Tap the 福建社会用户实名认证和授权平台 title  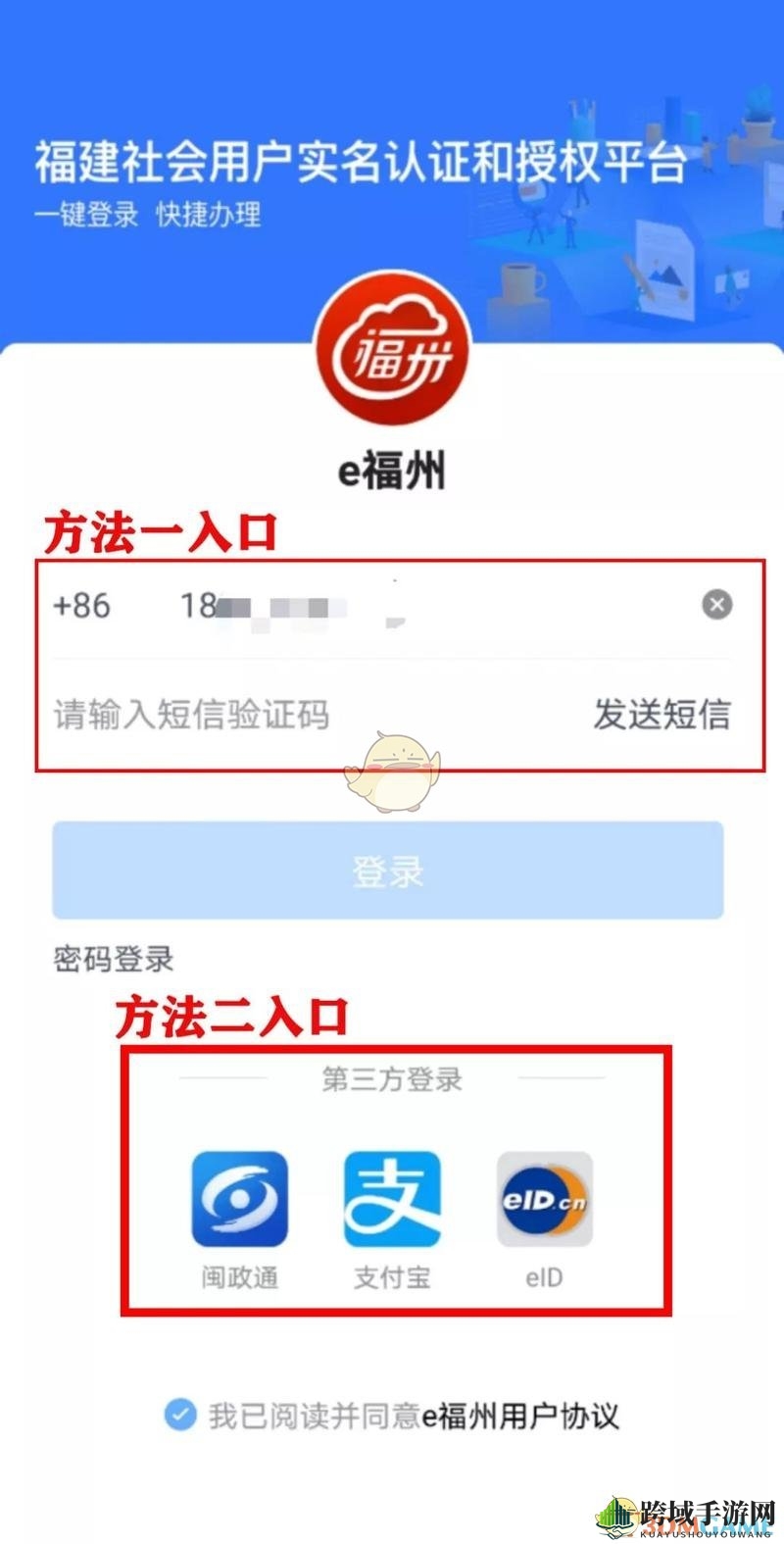pyautogui.click(x=360, y=162)
